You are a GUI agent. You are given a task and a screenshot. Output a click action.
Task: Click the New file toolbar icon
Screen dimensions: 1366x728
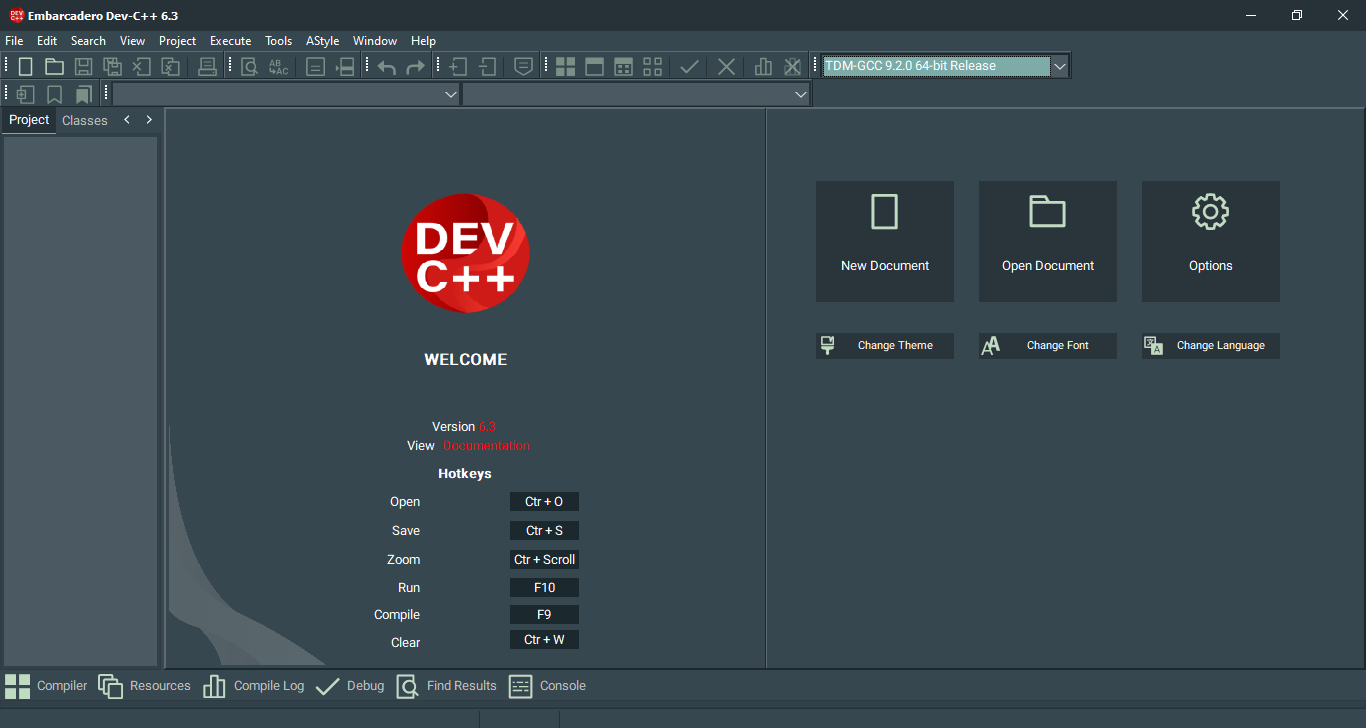point(26,67)
